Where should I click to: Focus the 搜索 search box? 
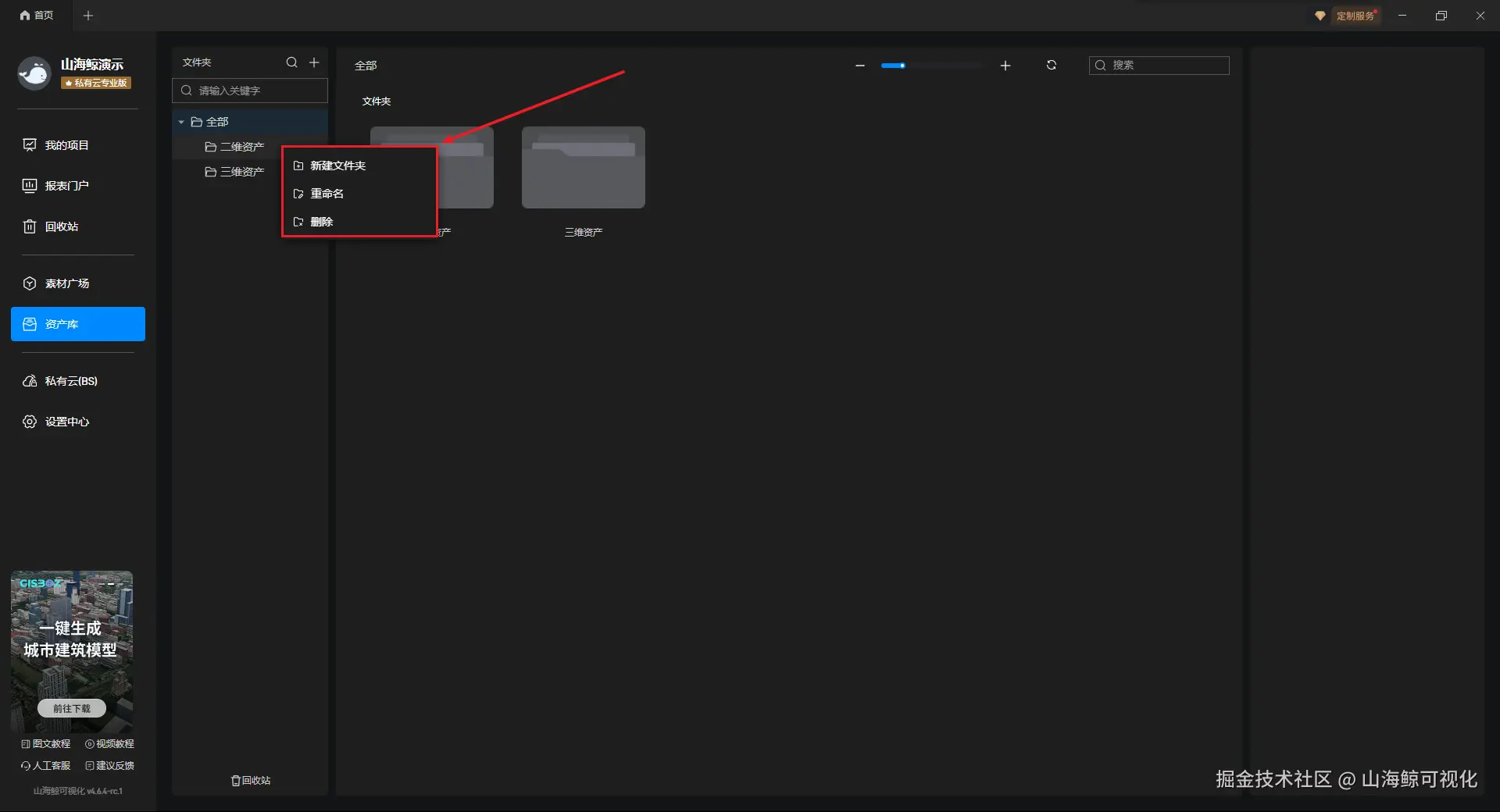click(1159, 66)
